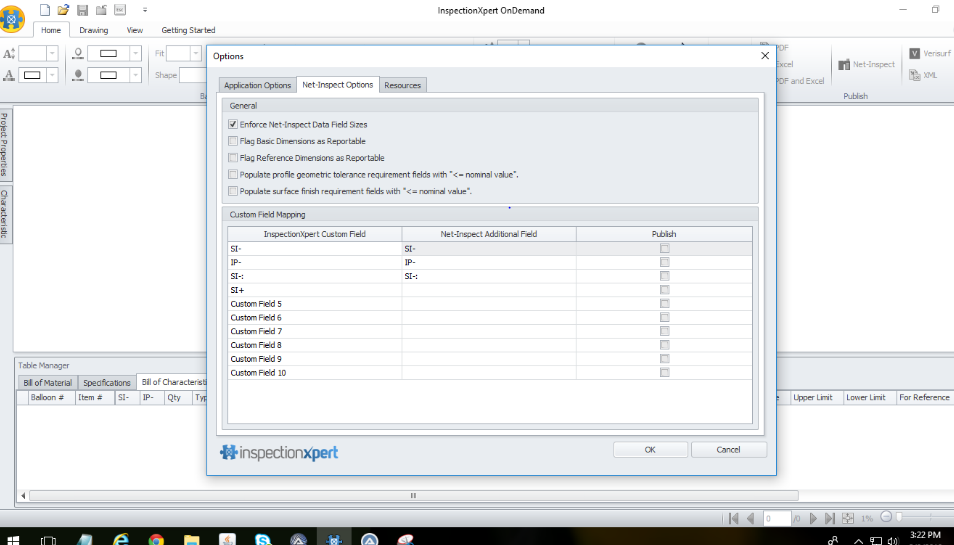The image size is (954, 545).
Task: Expand the Characteristic side panel
Action: (5, 214)
